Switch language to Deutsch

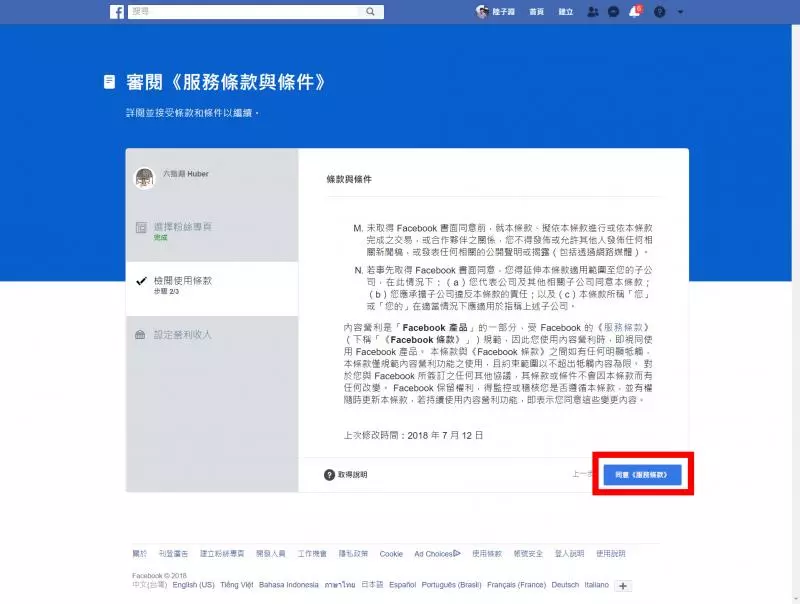pos(565,585)
